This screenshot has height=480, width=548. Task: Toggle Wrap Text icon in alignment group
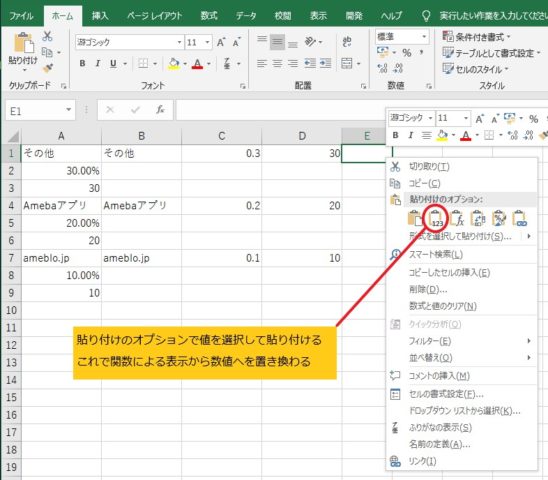347,42
